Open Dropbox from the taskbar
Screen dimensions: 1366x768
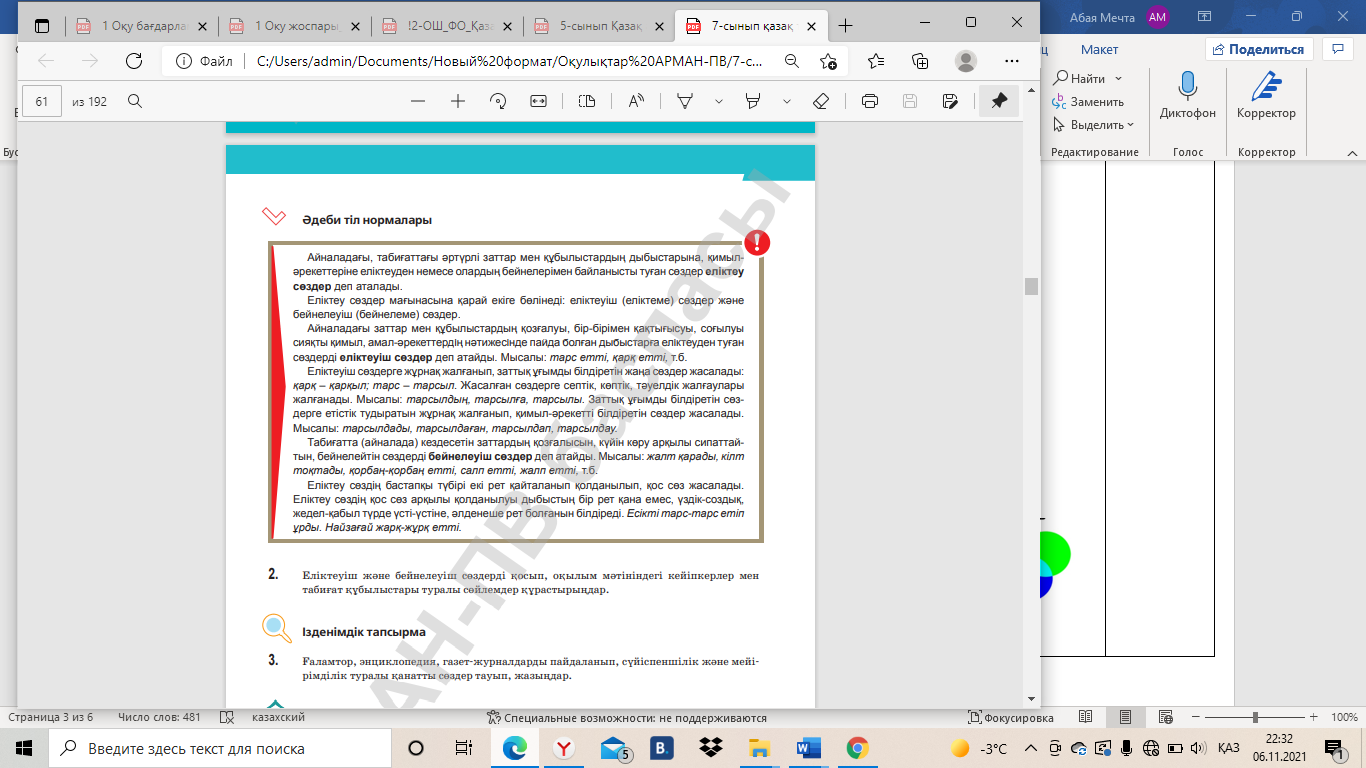711,748
